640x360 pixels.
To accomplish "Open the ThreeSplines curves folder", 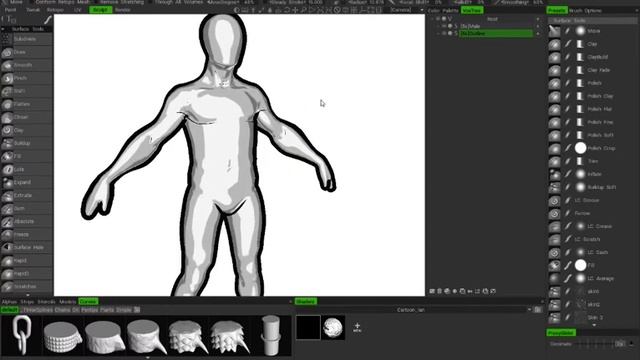I will point(38,310).
